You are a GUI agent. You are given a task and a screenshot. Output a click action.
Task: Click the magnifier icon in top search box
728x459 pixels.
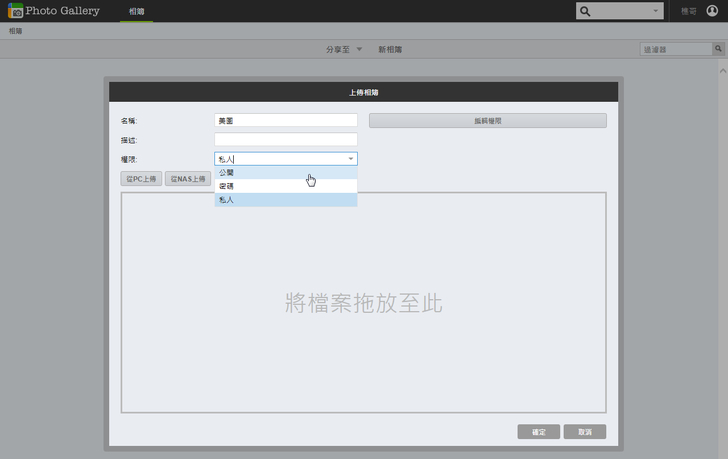pyautogui.click(x=585, y=11)
